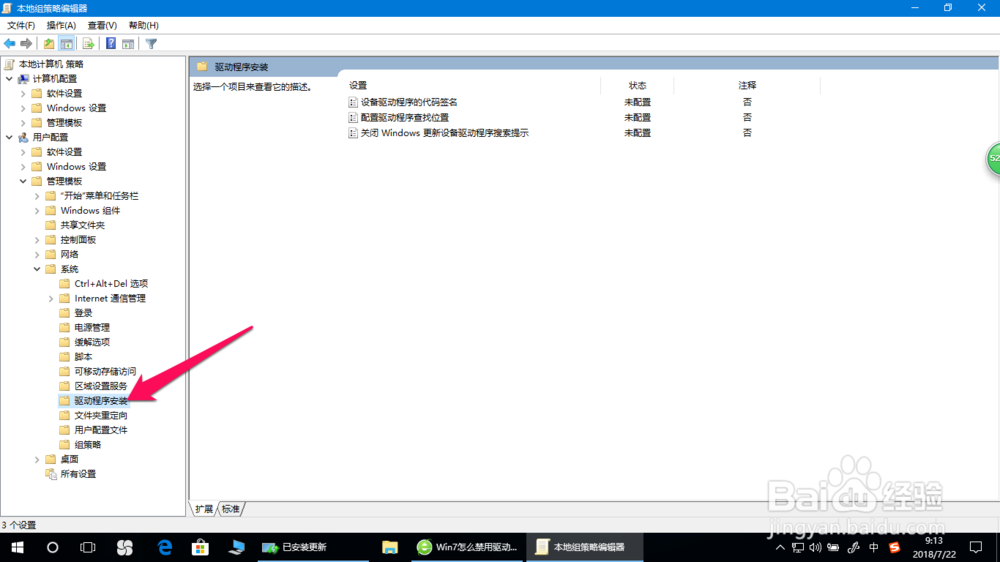1000x562 pixels.
Task: Open the notification center icon
Action: click(976, 547)
